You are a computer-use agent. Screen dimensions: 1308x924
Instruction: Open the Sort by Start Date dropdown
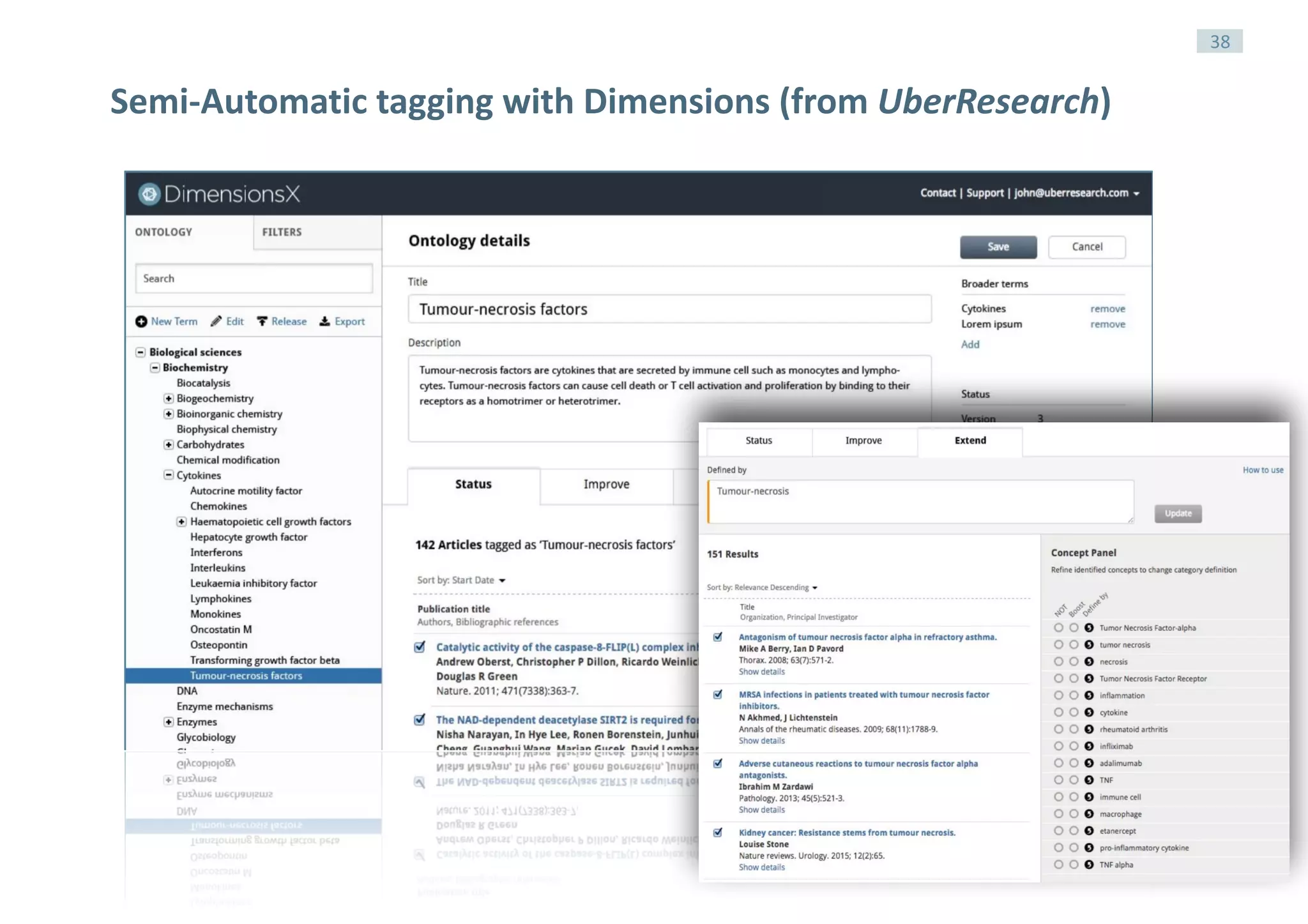pyautogui.click(x=461, y=580)
